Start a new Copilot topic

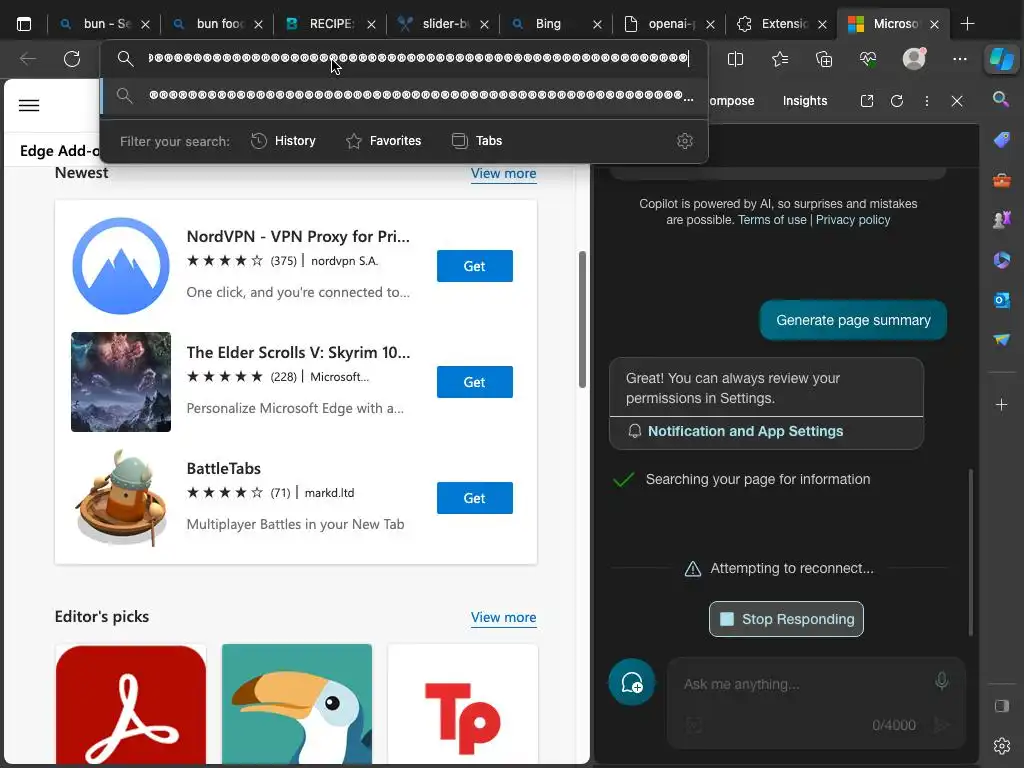point(632,682)
